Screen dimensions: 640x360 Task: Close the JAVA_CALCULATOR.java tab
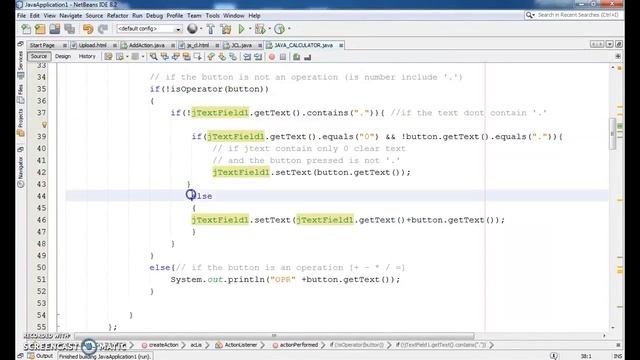coord(341,45)
